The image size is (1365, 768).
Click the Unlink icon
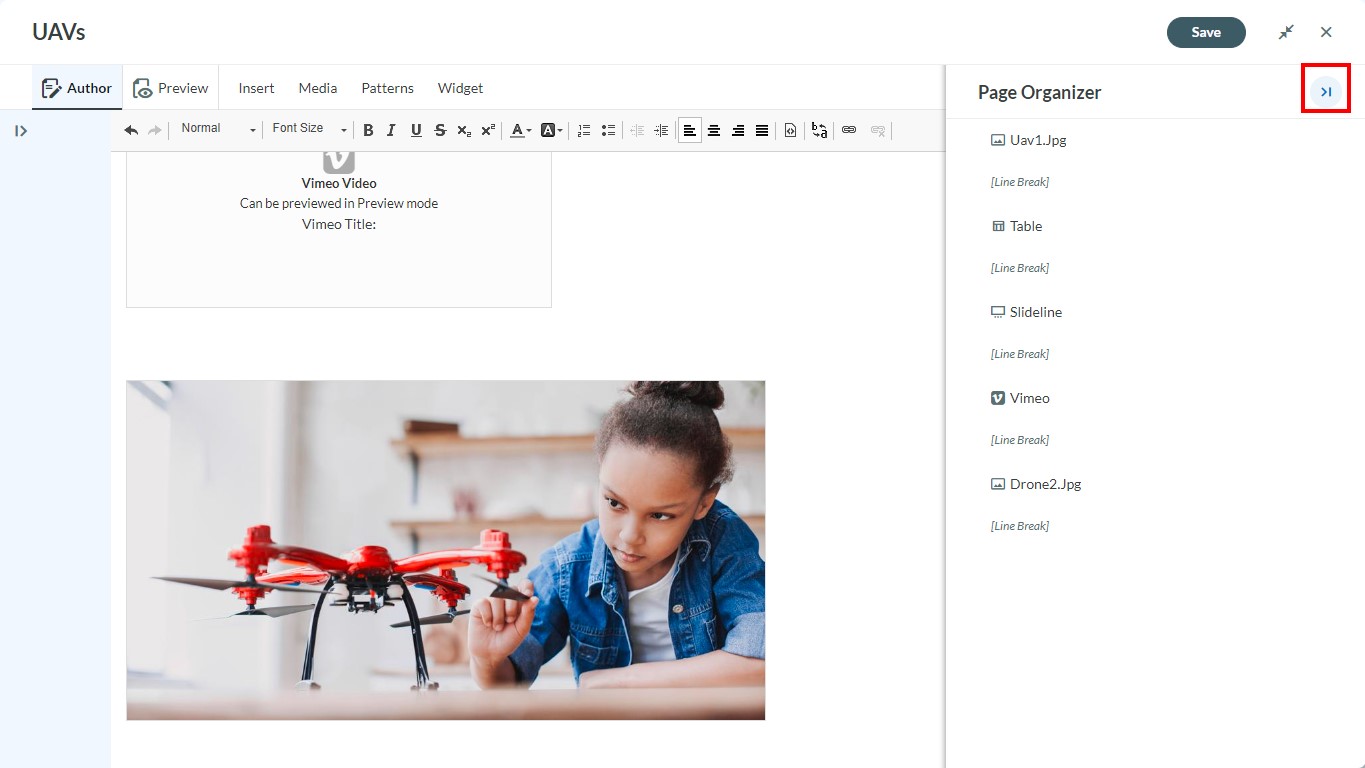point(878,130)
